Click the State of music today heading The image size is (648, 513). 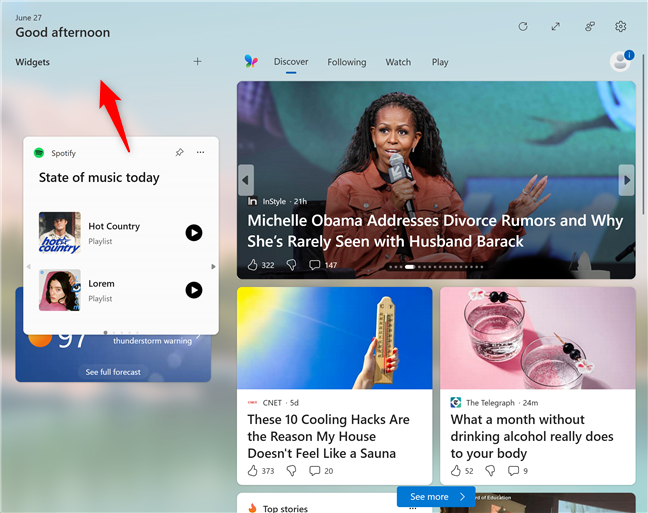click(x=99, y=177)
